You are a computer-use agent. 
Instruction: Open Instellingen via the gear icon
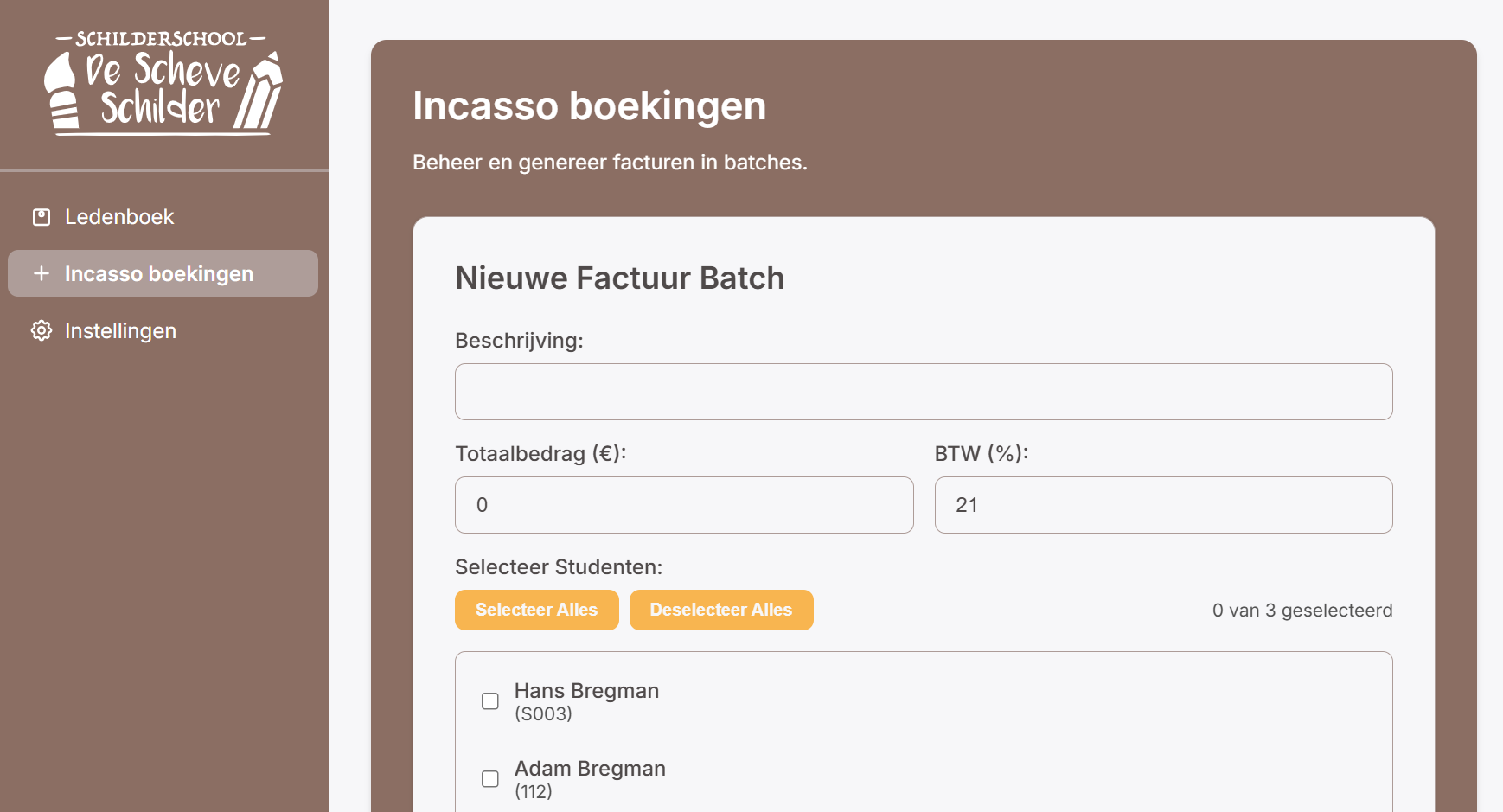coord(41,330)
